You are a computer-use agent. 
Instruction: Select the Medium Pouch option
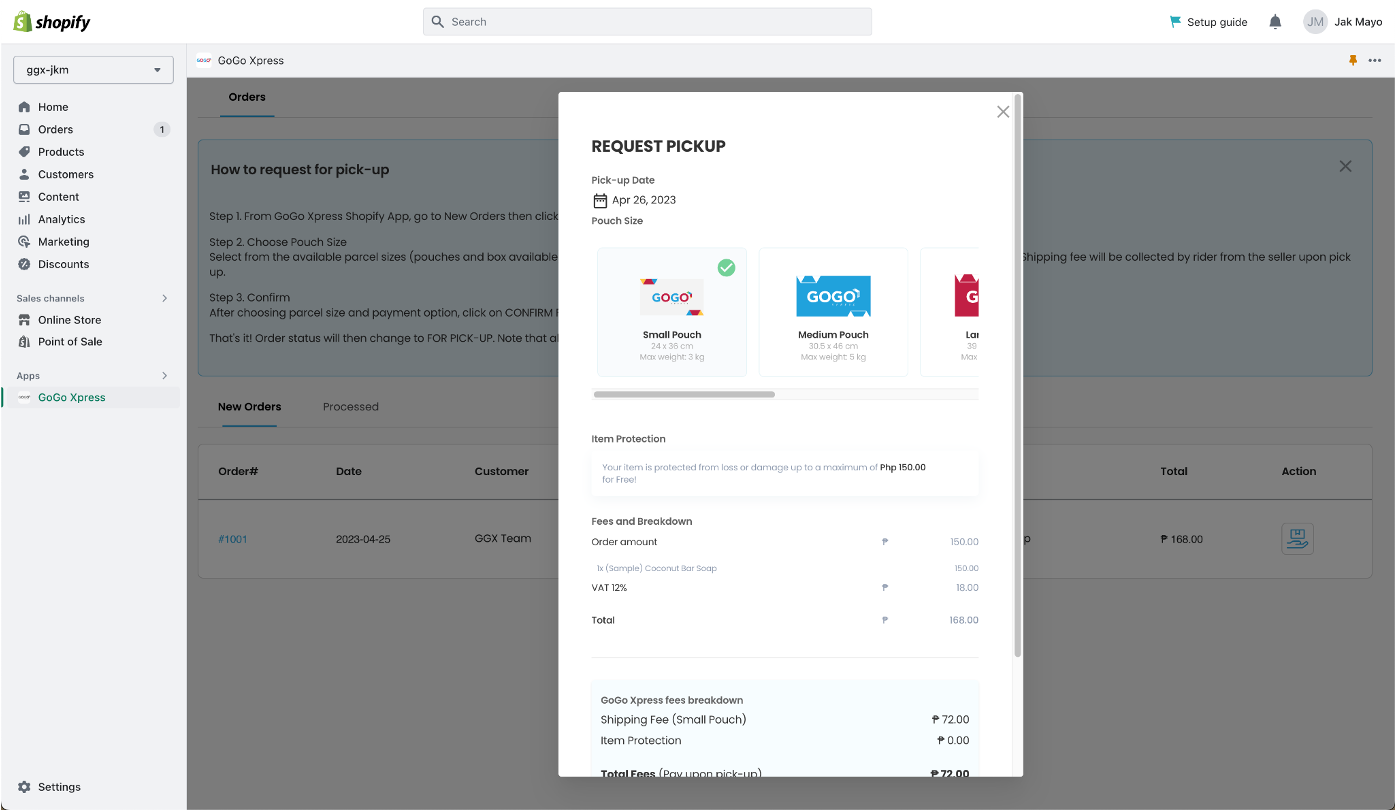coord(833,312)
